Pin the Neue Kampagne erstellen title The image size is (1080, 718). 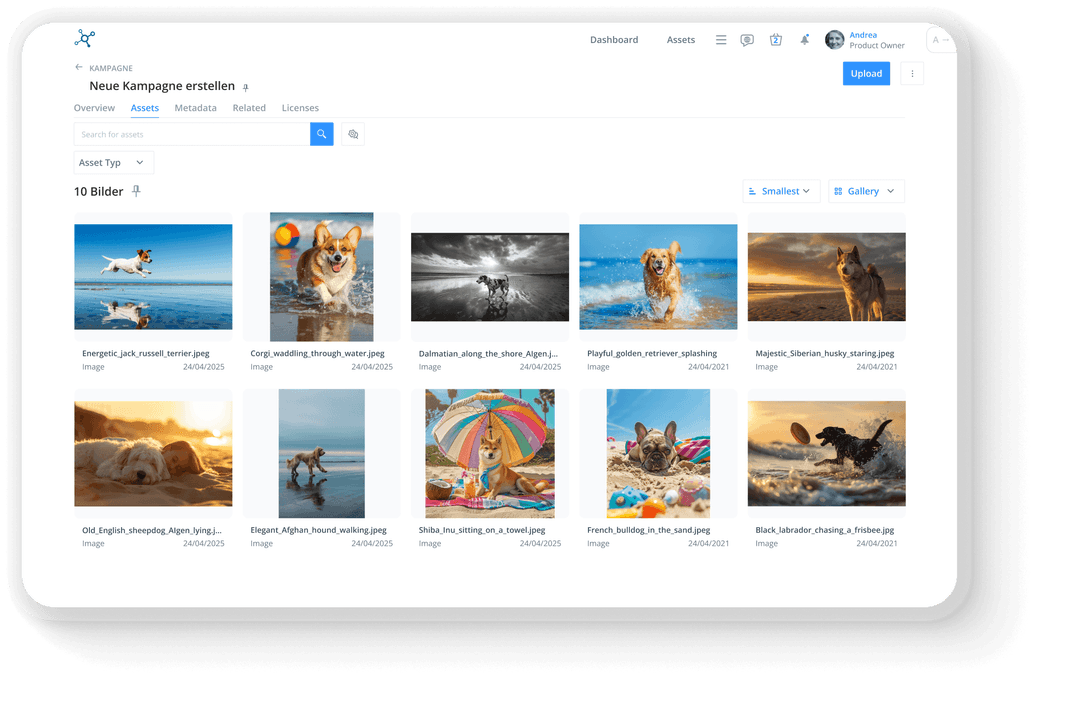click(x=245, y=88)
